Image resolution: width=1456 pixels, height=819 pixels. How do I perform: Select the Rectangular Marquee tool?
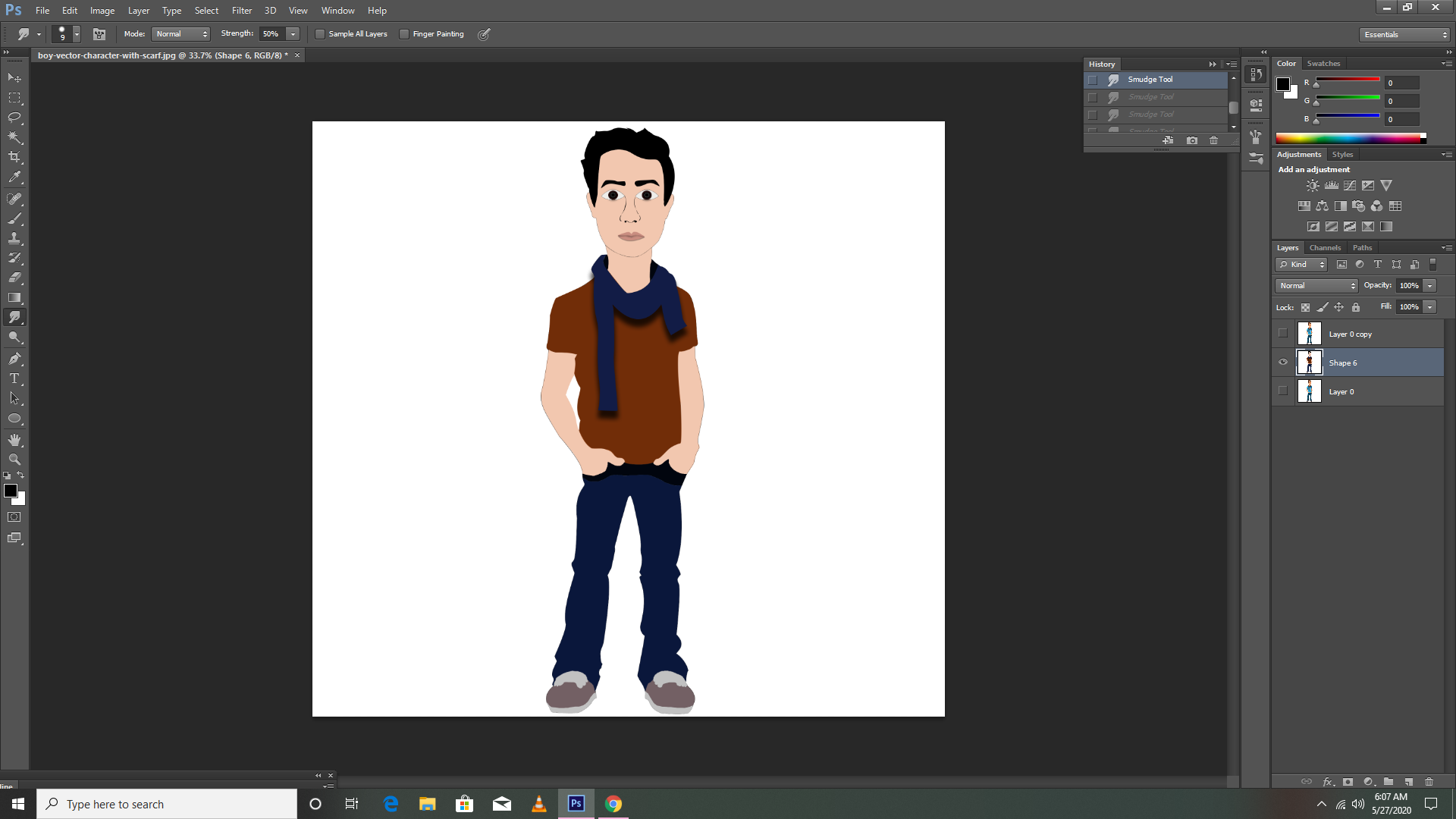tap(14, 98)
